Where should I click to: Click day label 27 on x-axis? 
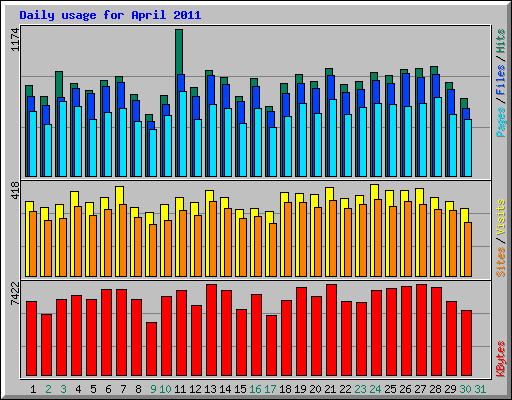click(x=420, y=389)
